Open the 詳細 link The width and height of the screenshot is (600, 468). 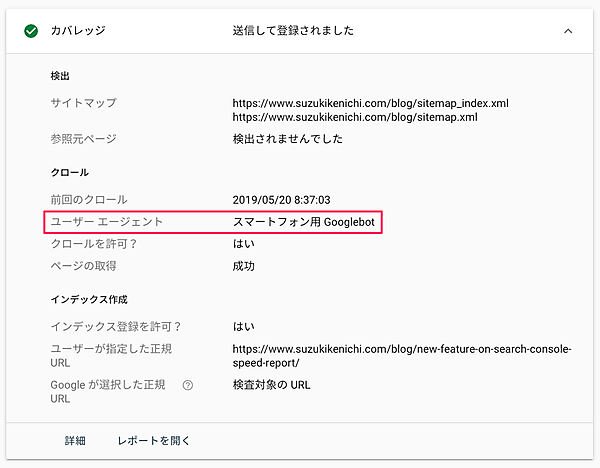[x=75, y=441]
